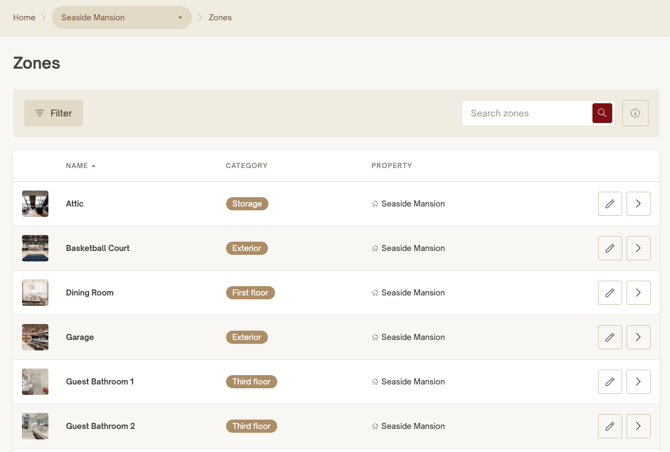This screenshot has width=670, height=452.
Task: Sort zones by Name column header
Action: point(80,166)
